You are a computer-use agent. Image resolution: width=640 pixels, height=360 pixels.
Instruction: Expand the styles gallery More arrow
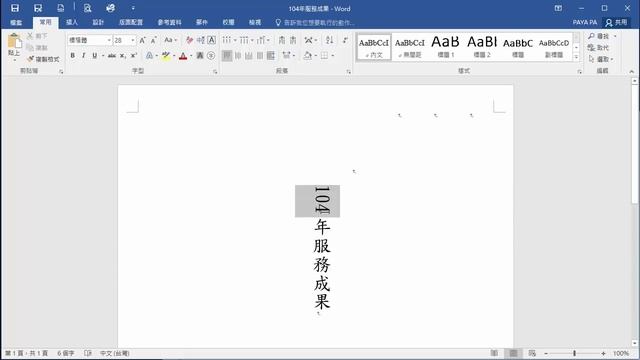pyautogui.click(x=576, y=57)
